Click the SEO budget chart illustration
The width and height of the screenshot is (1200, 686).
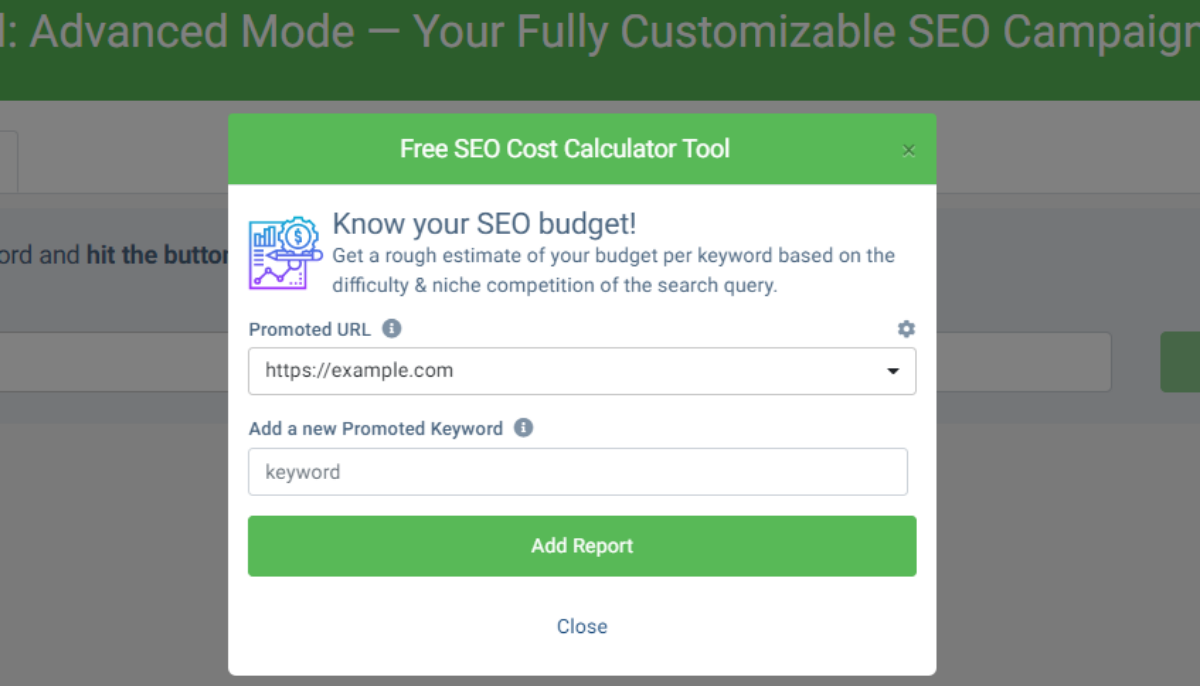click(286, 253)
